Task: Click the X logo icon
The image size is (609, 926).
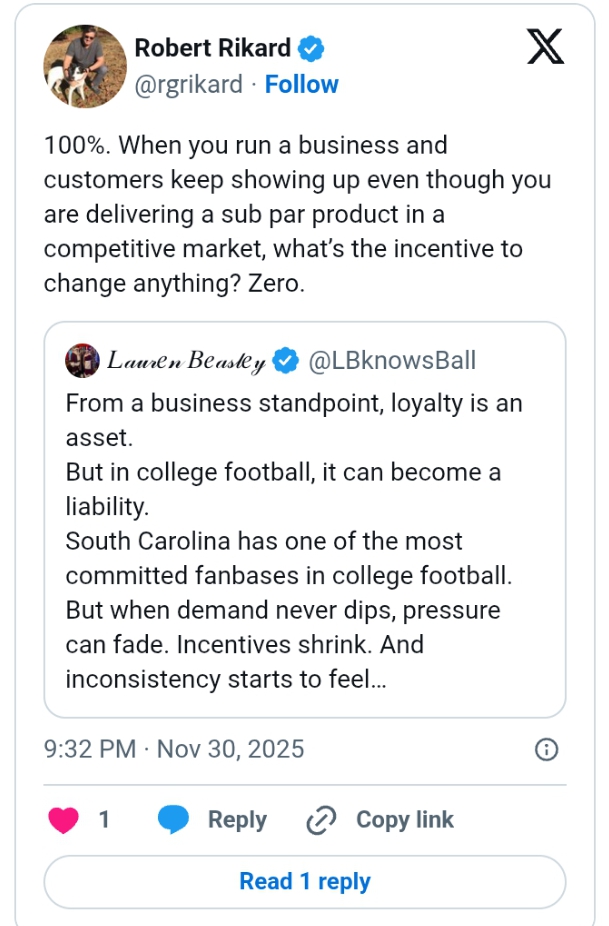Action: coord(545,47)
